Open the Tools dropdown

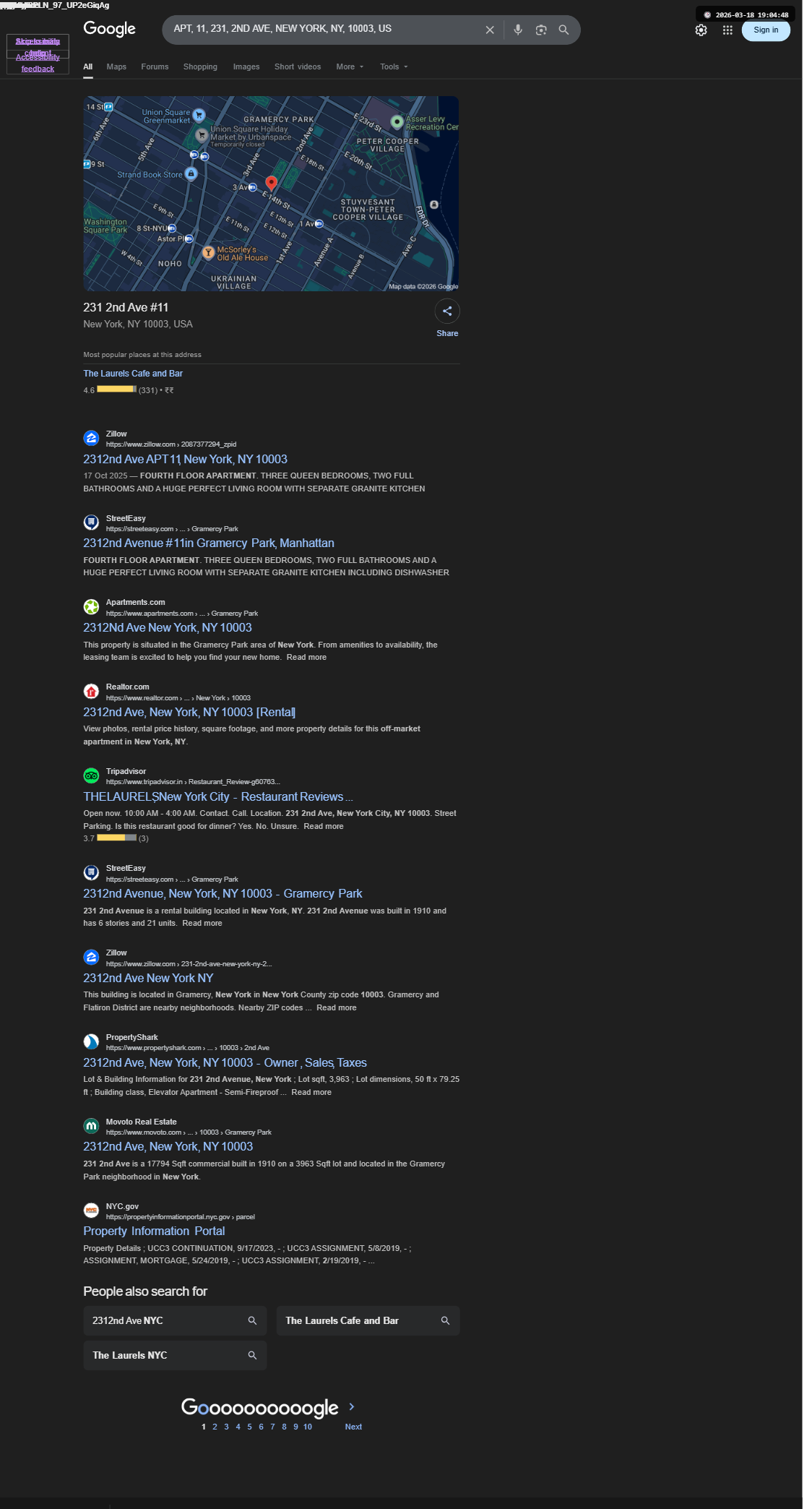click(x=394, y=66)
